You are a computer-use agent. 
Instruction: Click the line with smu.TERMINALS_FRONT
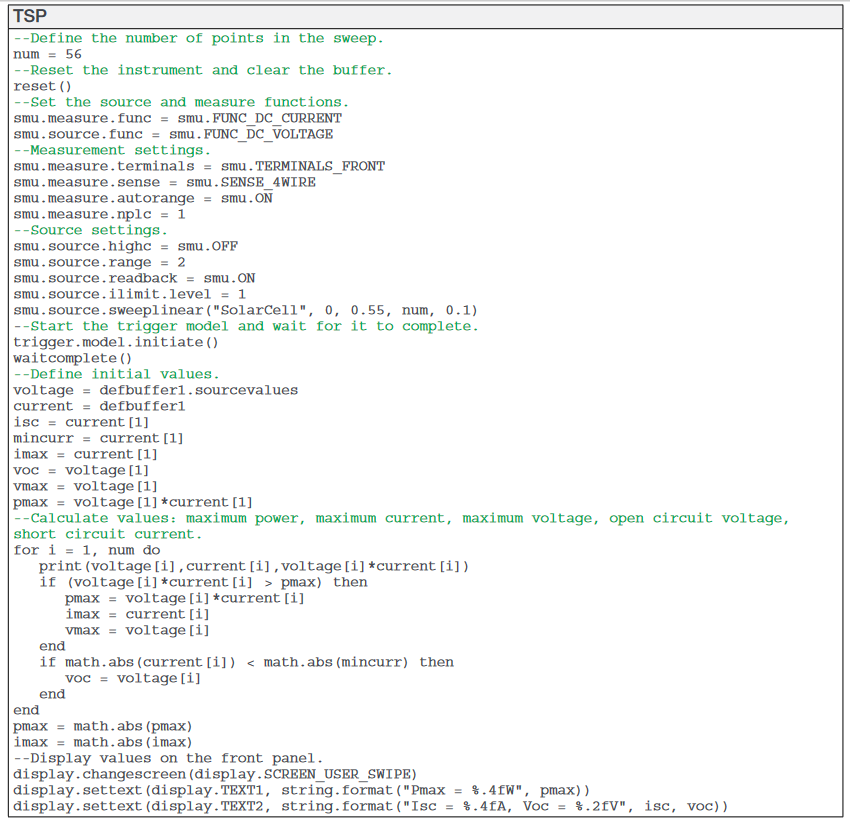[x=199, y=166]
